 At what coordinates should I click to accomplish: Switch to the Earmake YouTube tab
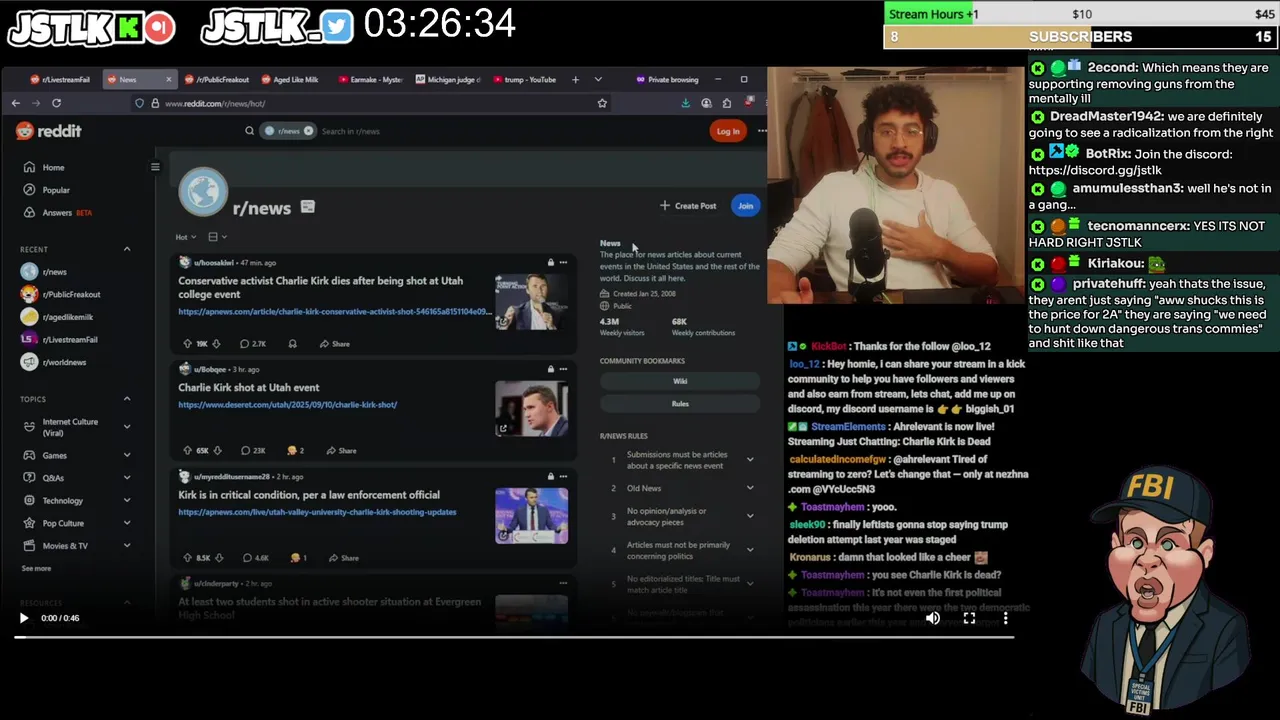[370, 79]
